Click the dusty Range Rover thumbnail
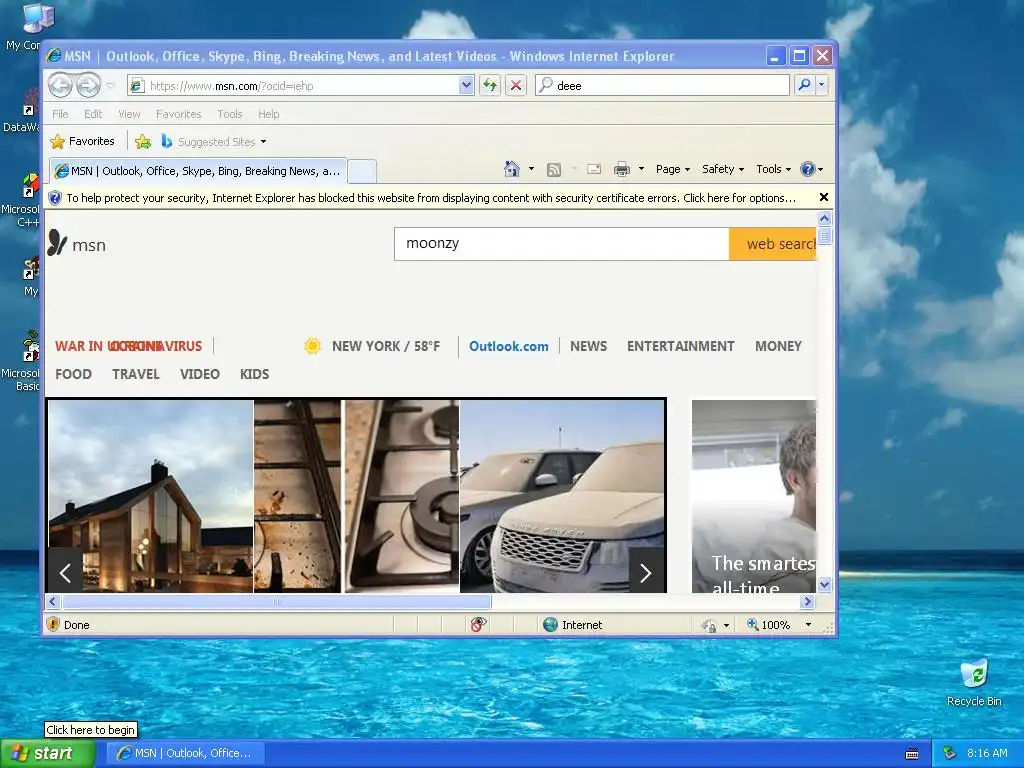The image size is (1024, 768). pyautogui.click(x=562, y=496)
